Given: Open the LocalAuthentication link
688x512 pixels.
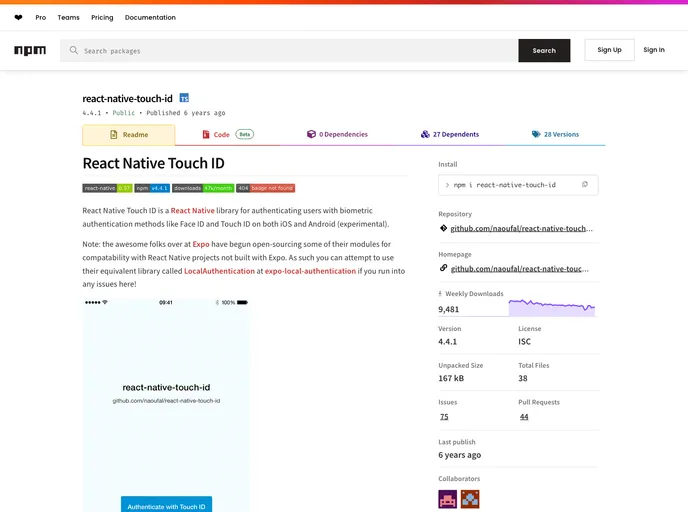Looking at the screenshot, I should point(219,271).
